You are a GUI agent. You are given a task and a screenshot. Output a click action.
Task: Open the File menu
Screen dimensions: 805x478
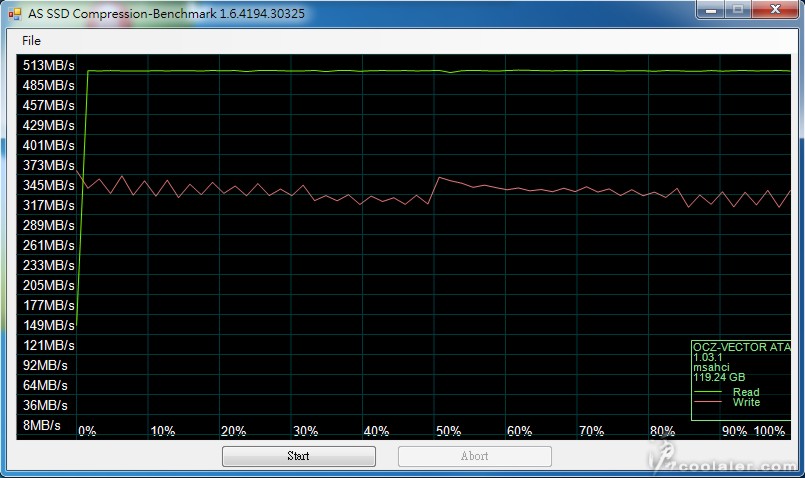31,41
